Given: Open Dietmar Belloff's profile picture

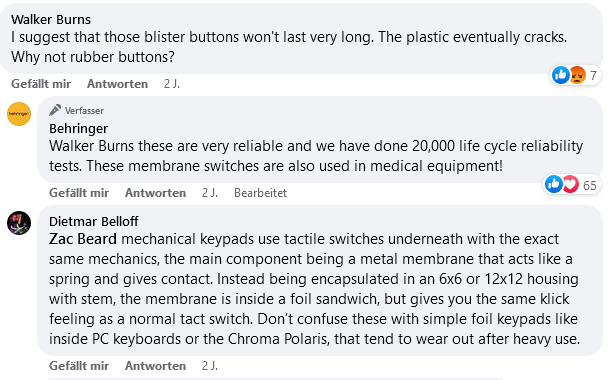Looking at the screenshot, I should click(19, 223).
